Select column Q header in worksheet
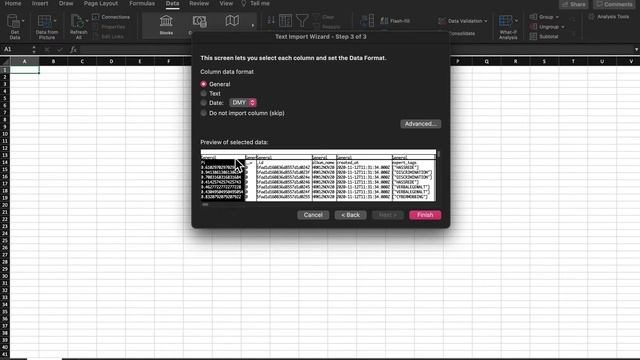 coord(487,61)
